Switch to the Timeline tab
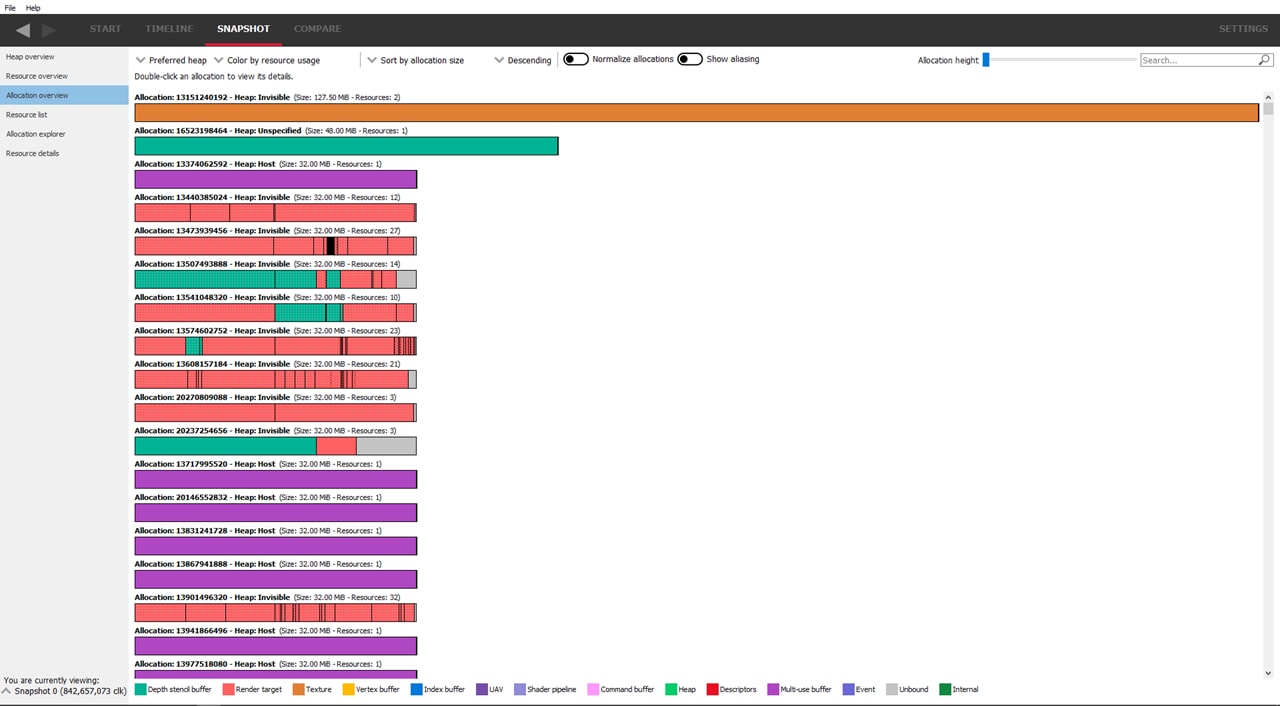This screenshot has height=706, width=1280. [x=169, y=29]
